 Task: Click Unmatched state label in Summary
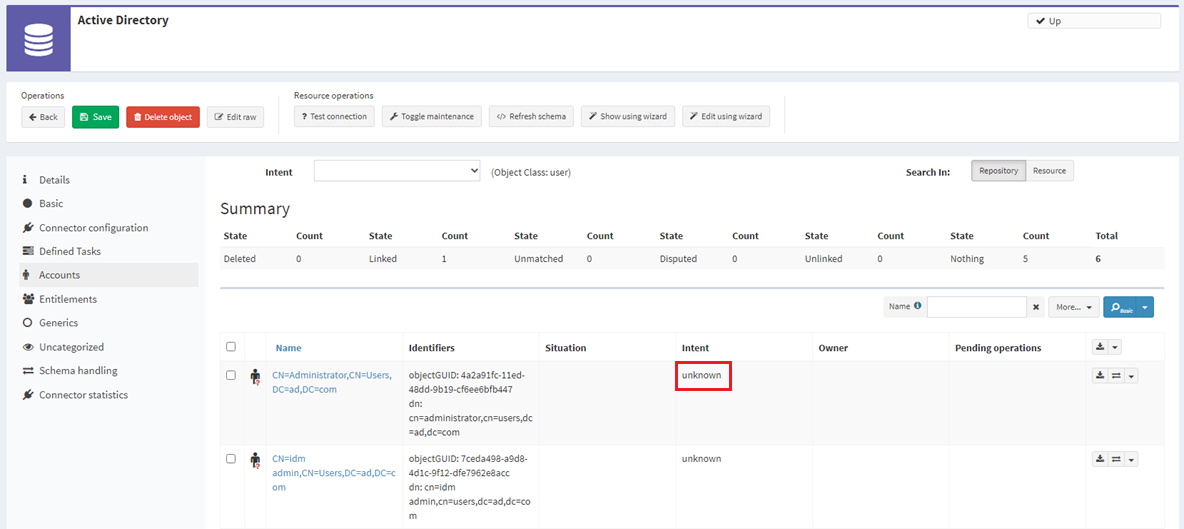click(x=538, y=259)
